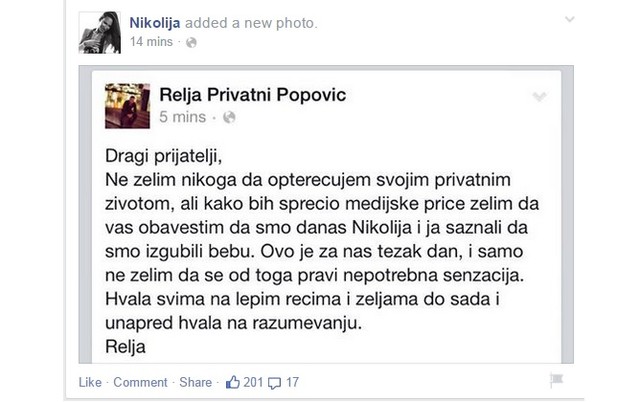Image resolution: width=640 pixels, height=402 pixels.
Task: Open Nikolija's profile picture
Action: [x=100, y=32]
